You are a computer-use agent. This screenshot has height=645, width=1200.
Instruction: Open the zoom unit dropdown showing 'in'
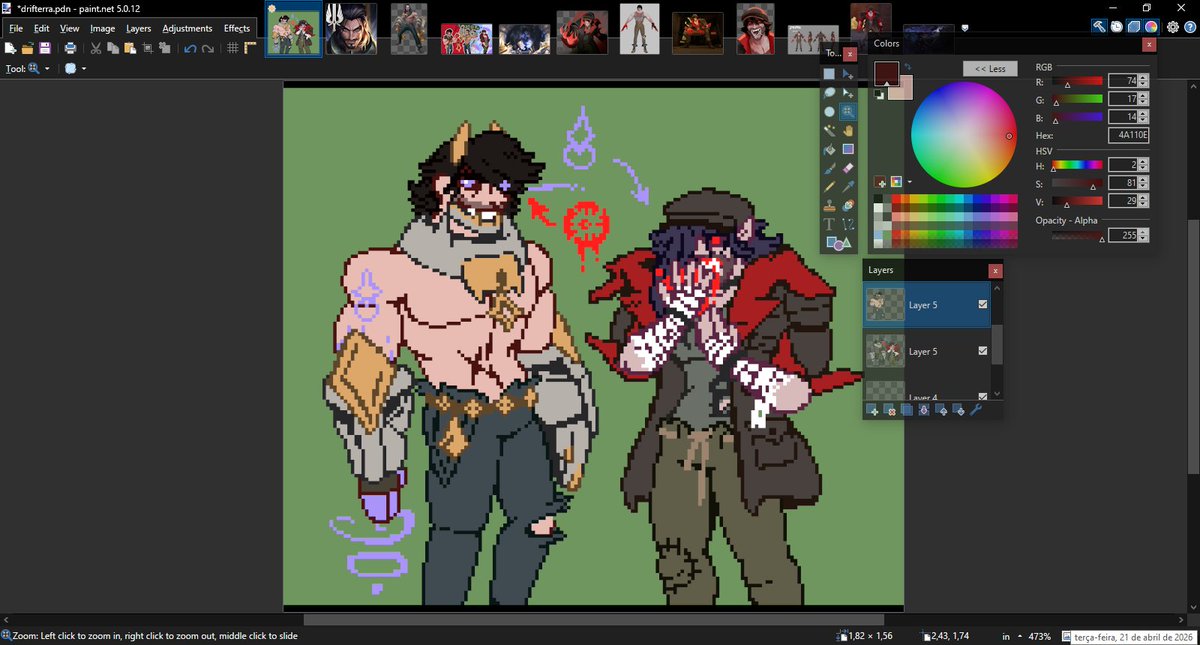pos(1007,635)
